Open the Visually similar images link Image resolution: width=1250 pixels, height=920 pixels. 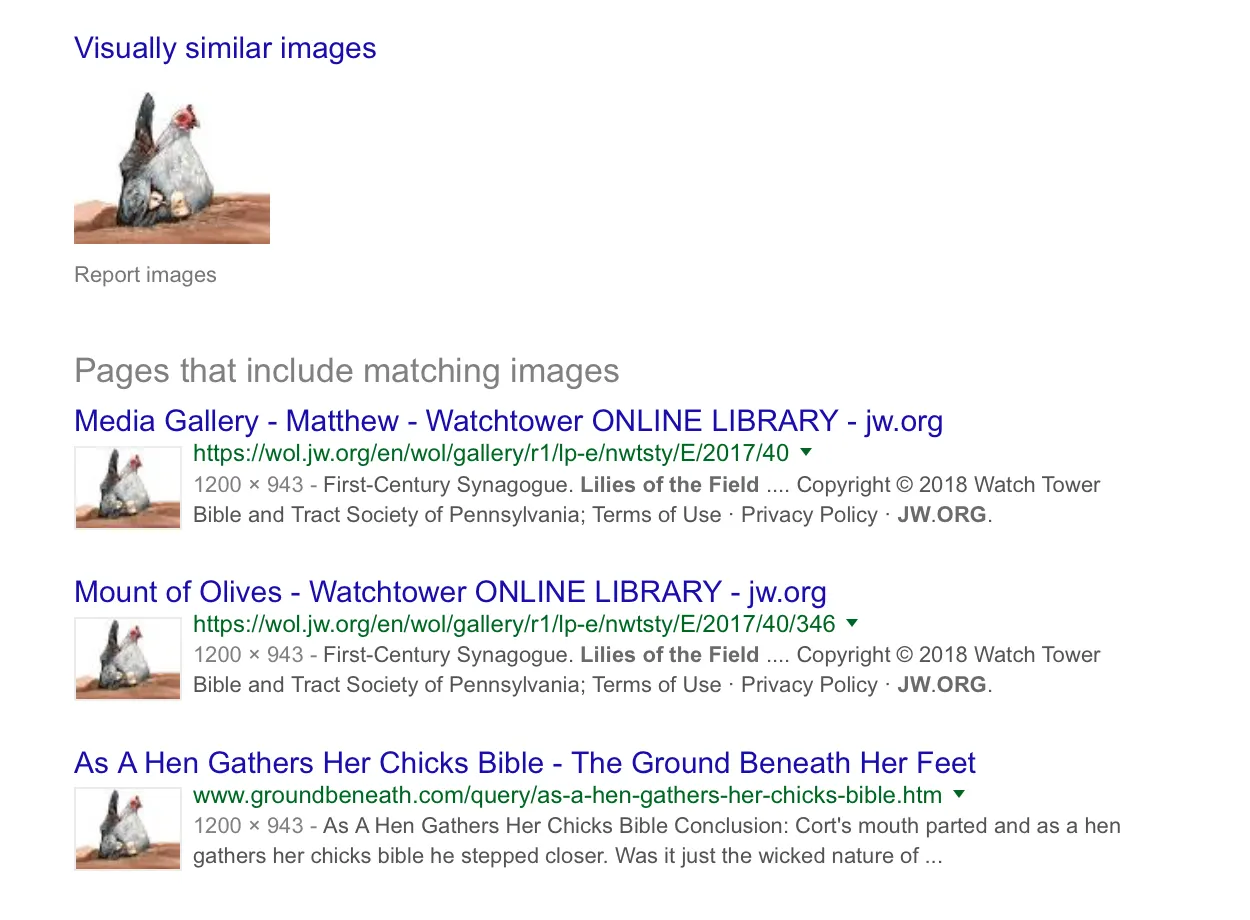225,48
